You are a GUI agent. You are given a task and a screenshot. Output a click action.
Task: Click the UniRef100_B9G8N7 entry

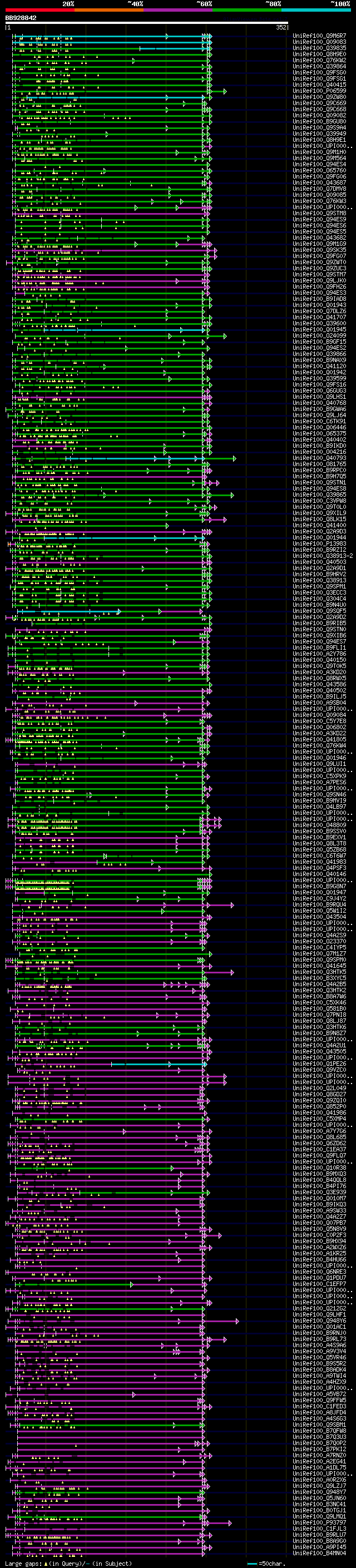pyautogui.click(x=319, y=886)
